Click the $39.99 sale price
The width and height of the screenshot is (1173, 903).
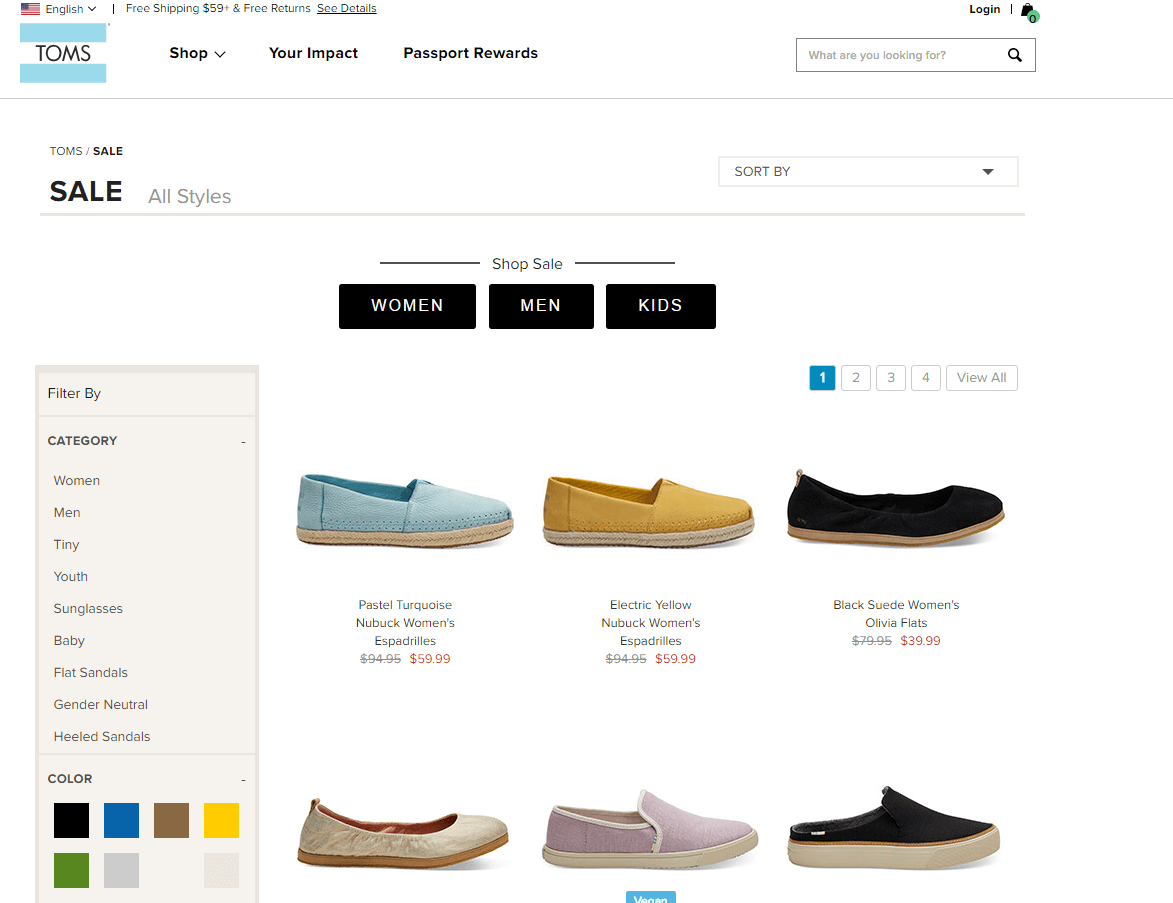(920, 640)
